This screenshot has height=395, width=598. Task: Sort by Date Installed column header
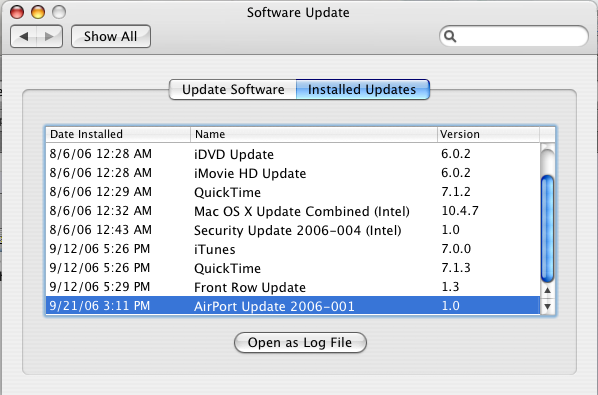[x=118, y=134]
